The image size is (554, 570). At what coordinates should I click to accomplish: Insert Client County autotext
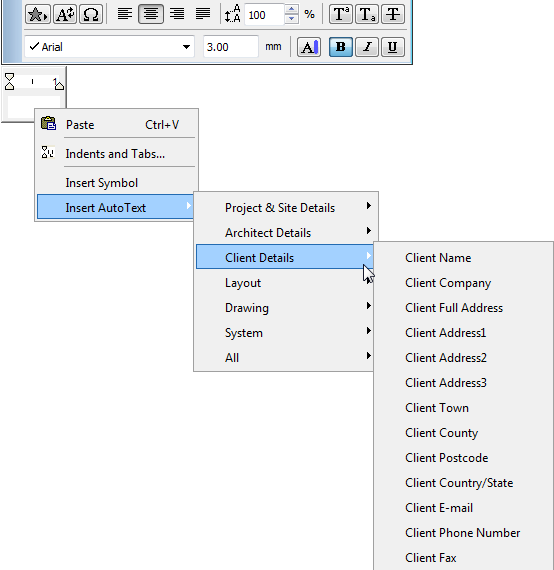463,433
